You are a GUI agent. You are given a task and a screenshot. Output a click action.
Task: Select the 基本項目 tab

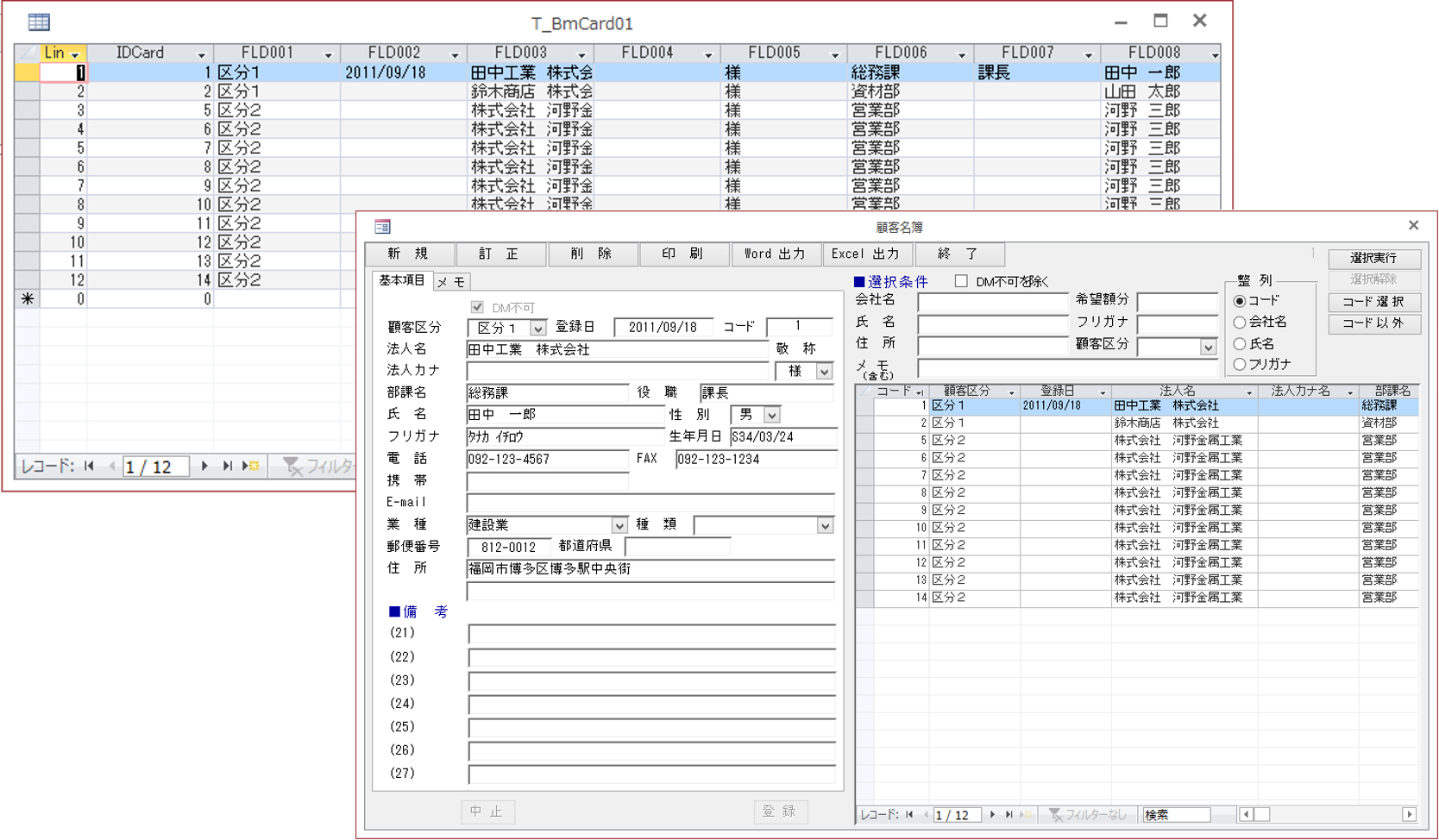401,281
